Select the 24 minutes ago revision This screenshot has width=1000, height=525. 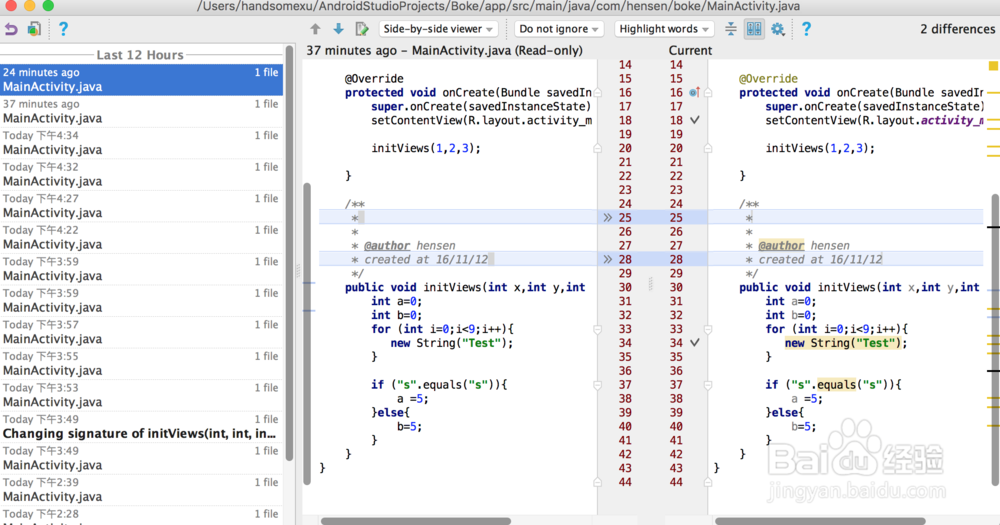tap(141, 80)
